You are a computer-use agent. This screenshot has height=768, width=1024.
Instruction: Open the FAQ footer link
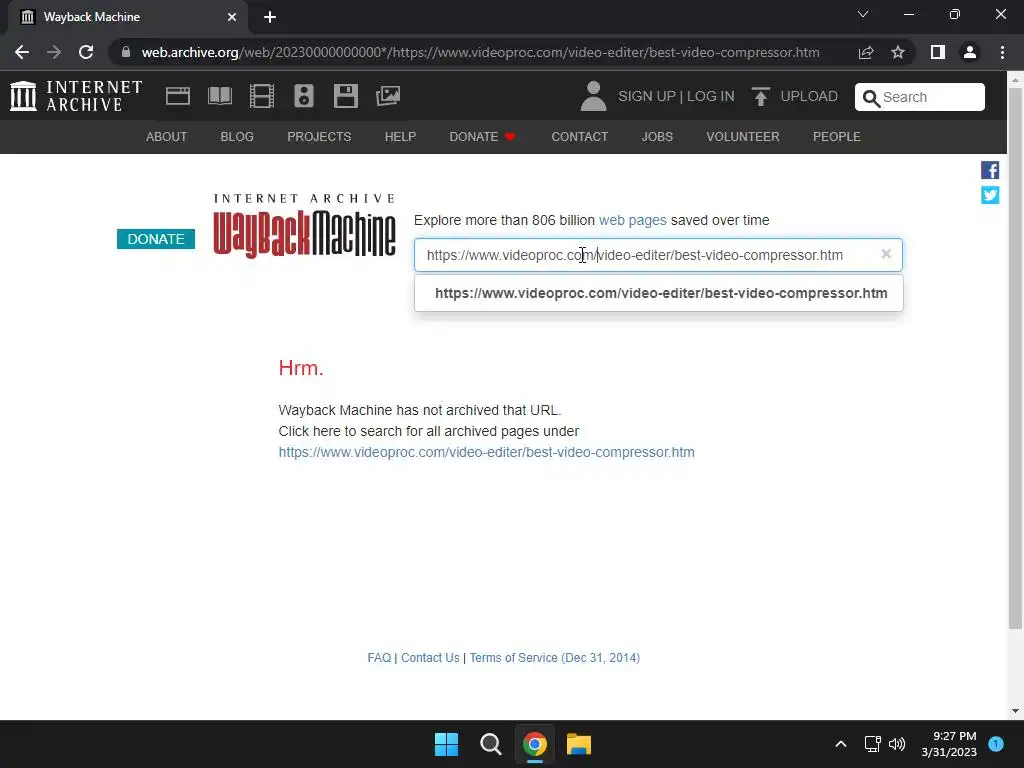(379, 658)
